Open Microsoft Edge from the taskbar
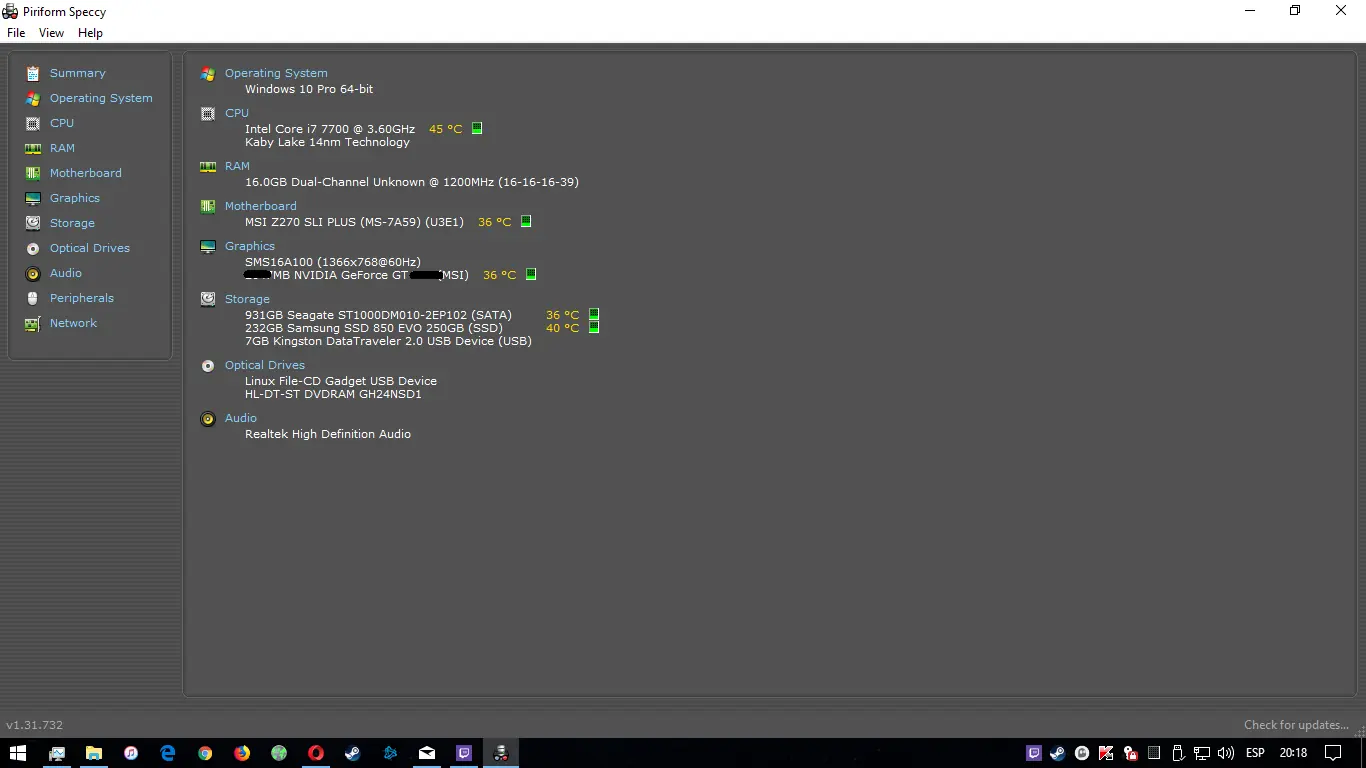 point(167,753)
